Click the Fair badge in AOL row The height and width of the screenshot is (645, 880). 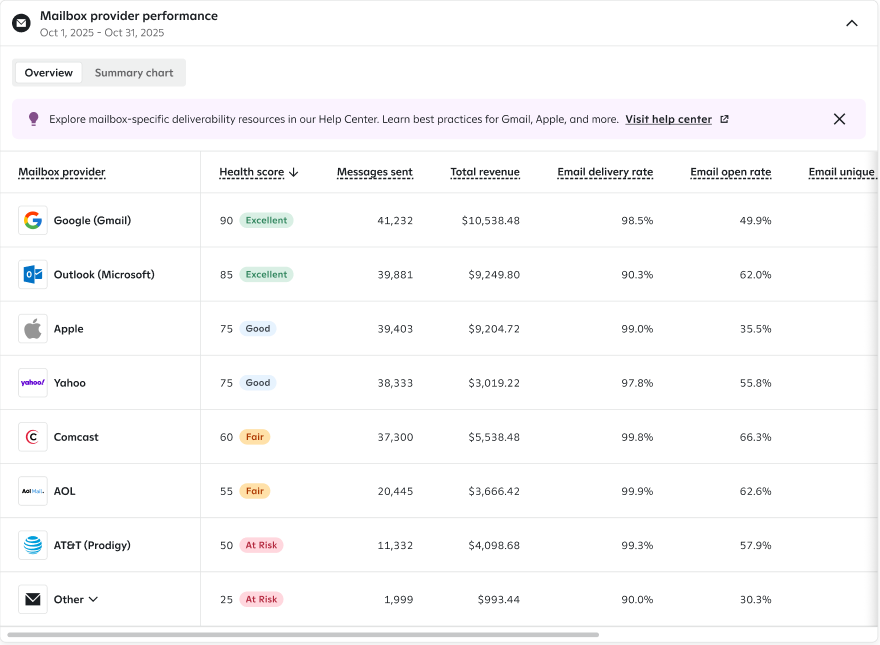tap(255, 491)
